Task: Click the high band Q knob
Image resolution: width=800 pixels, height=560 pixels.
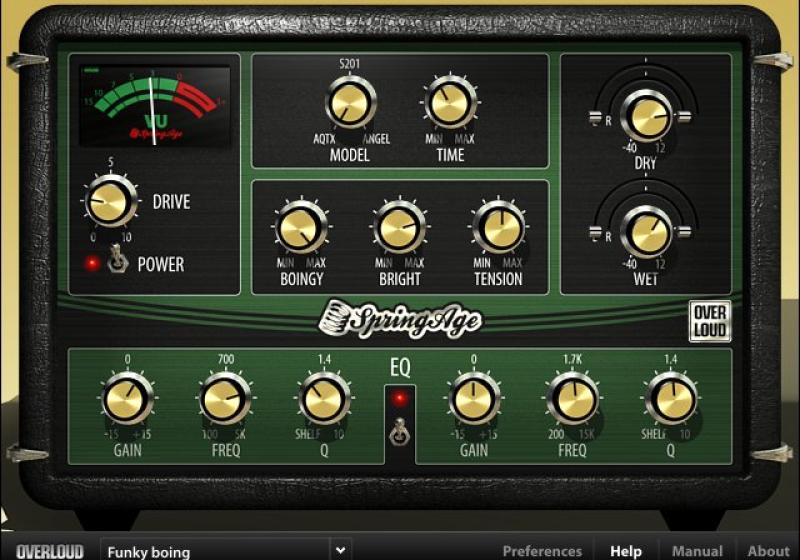Action: click(x=670, y=399)
